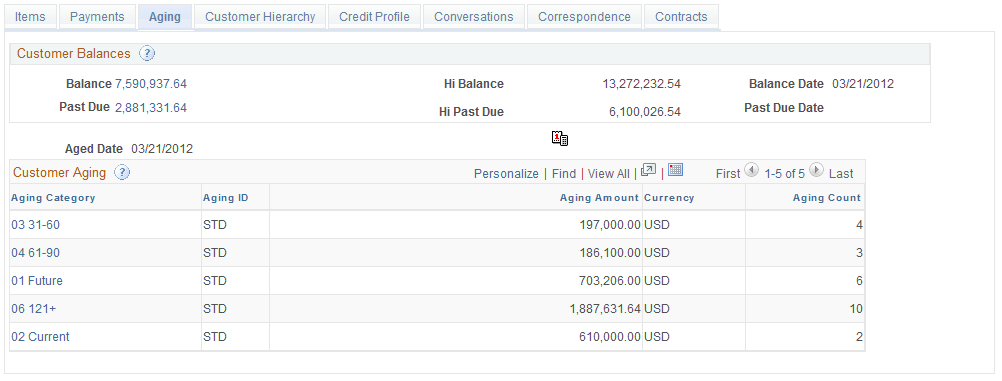Go to next rows arrow icon
This screenshot has width=1002, height=381.
(816, 170)
